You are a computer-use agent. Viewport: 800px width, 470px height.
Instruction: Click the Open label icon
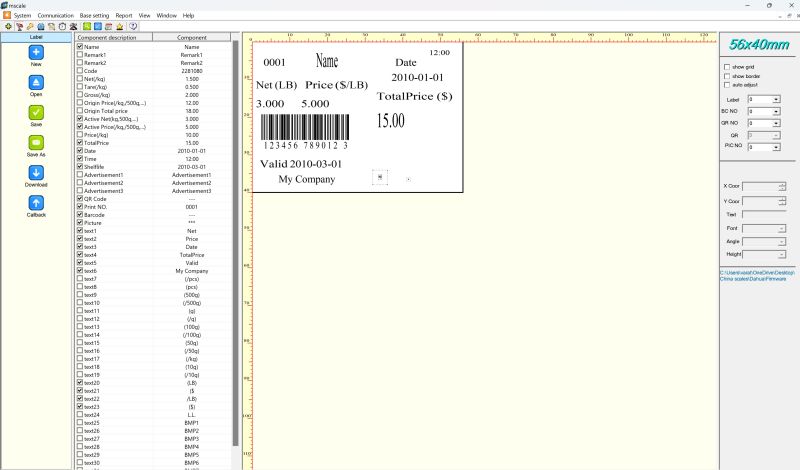coord(36,81)
